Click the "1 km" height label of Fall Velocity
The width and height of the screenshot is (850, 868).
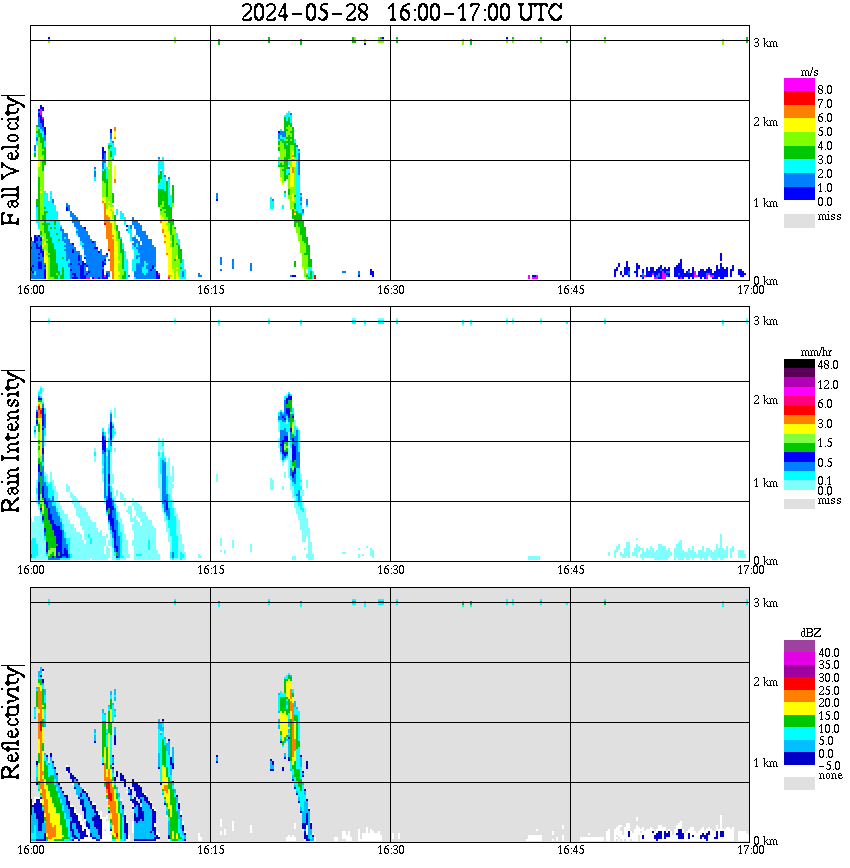[766, 203]
